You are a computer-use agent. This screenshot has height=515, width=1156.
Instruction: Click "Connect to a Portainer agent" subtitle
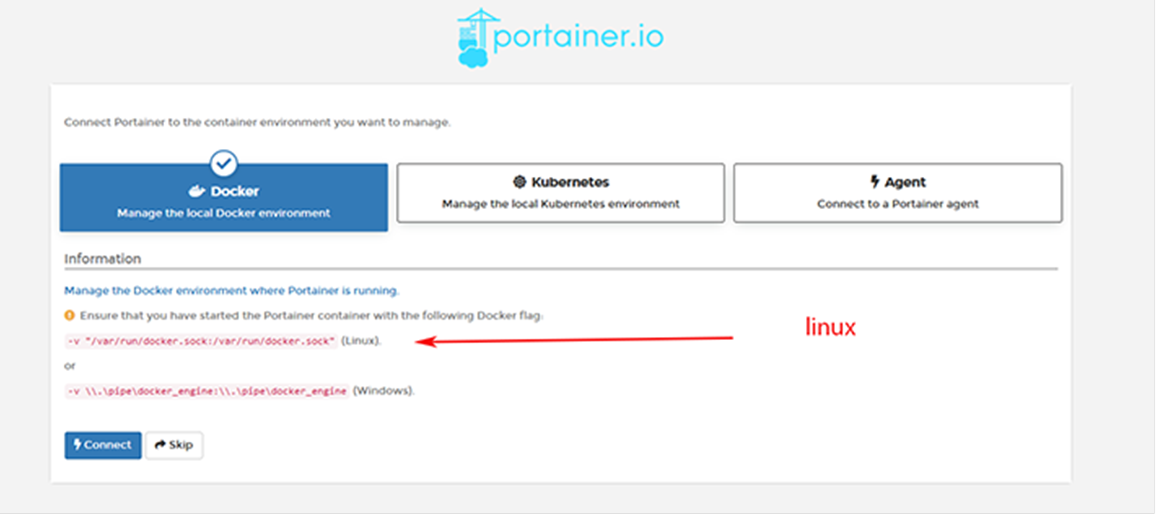[898, 204]
